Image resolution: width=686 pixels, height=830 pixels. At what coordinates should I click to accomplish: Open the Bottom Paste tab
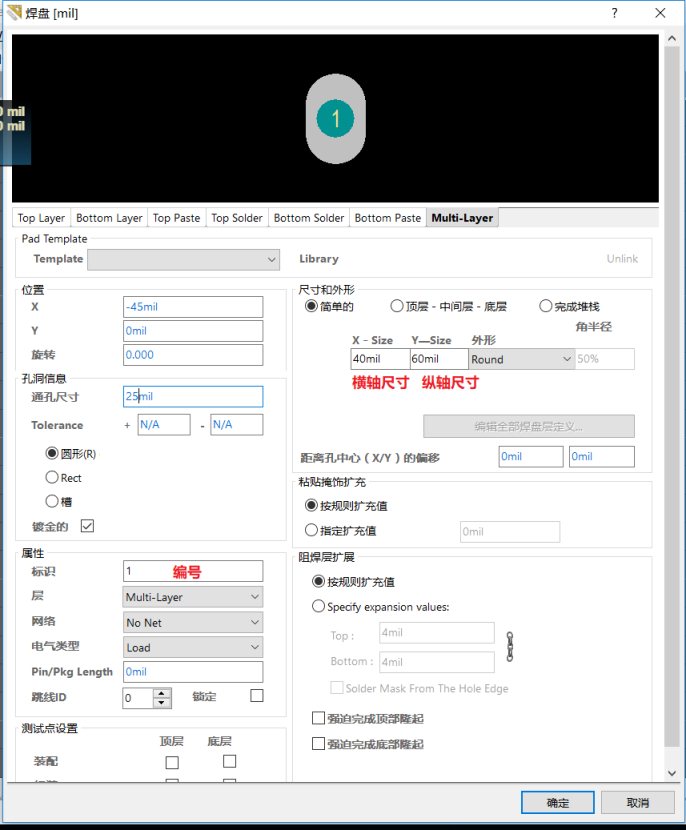pyautogui.click(x=387, y=218)
